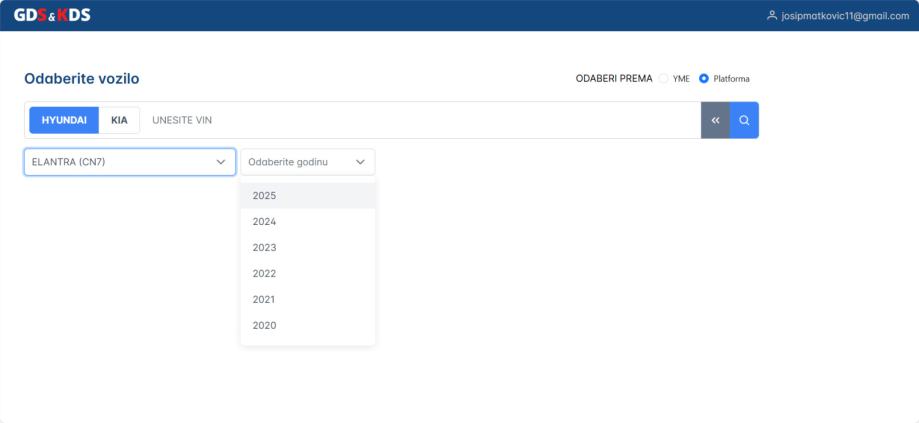Select 2022 as the model year
The image size is (919, 423).
click(265, 274)
